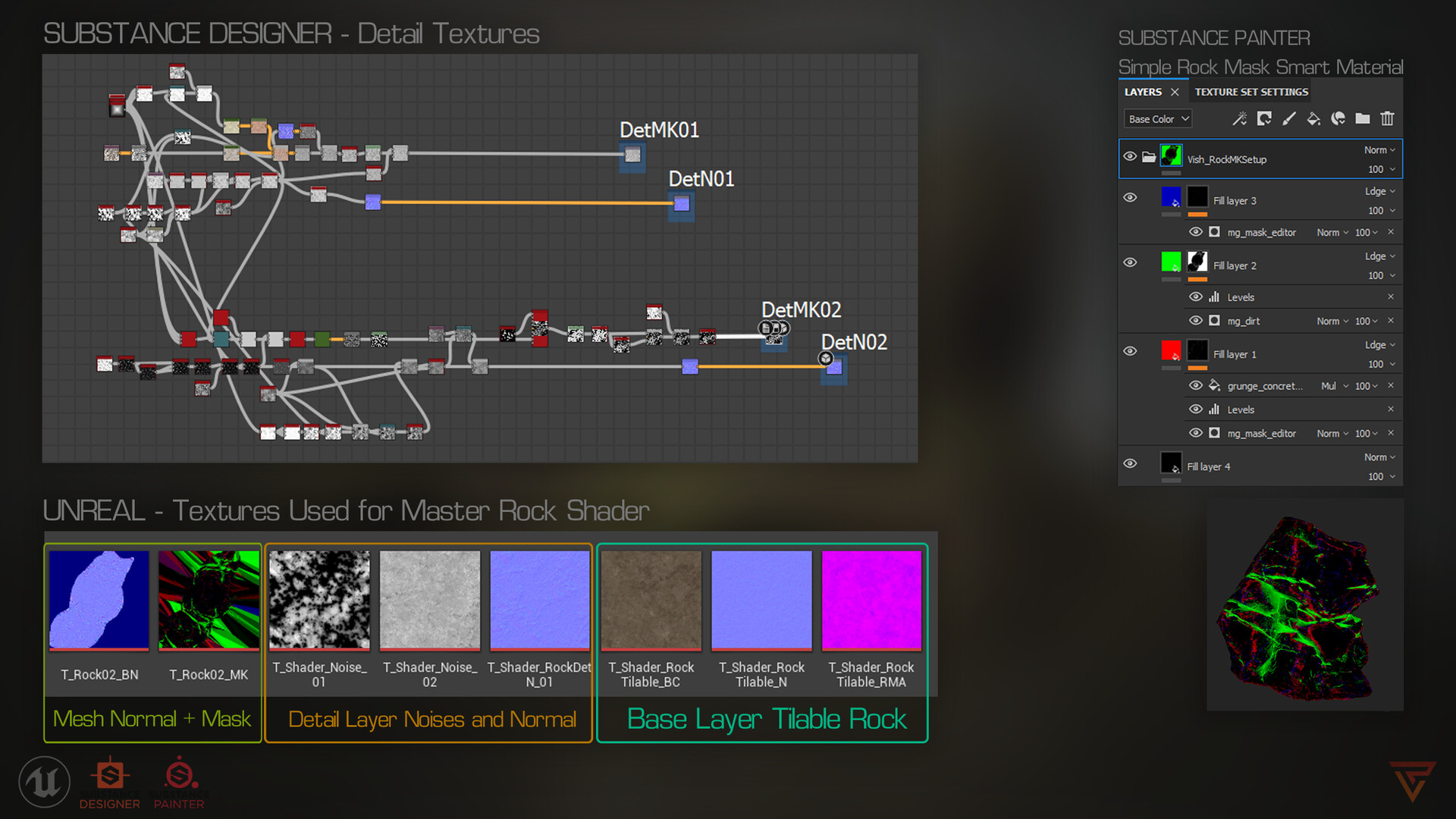The image size is (1456, 819).
Task: Toggle visibility of mg_mask_editor under Fill layer 1
Action: 1196,433
